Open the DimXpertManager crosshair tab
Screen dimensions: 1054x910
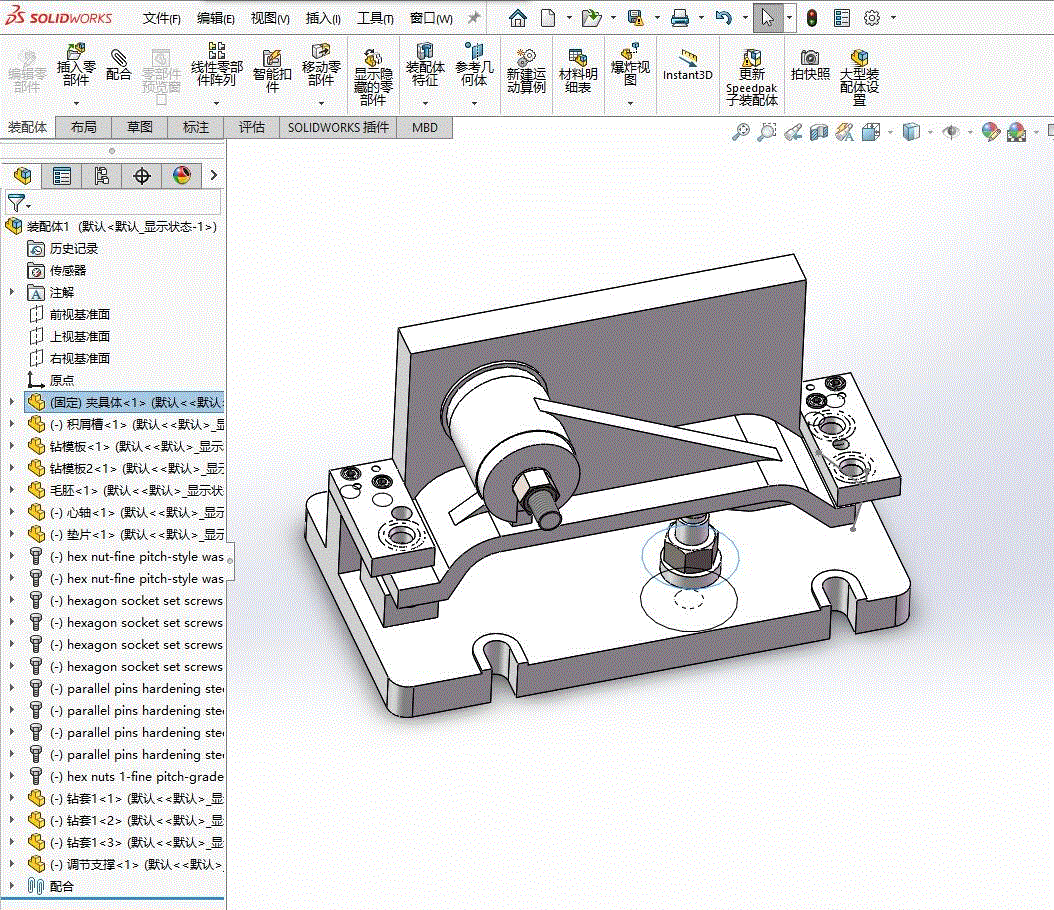142,176
